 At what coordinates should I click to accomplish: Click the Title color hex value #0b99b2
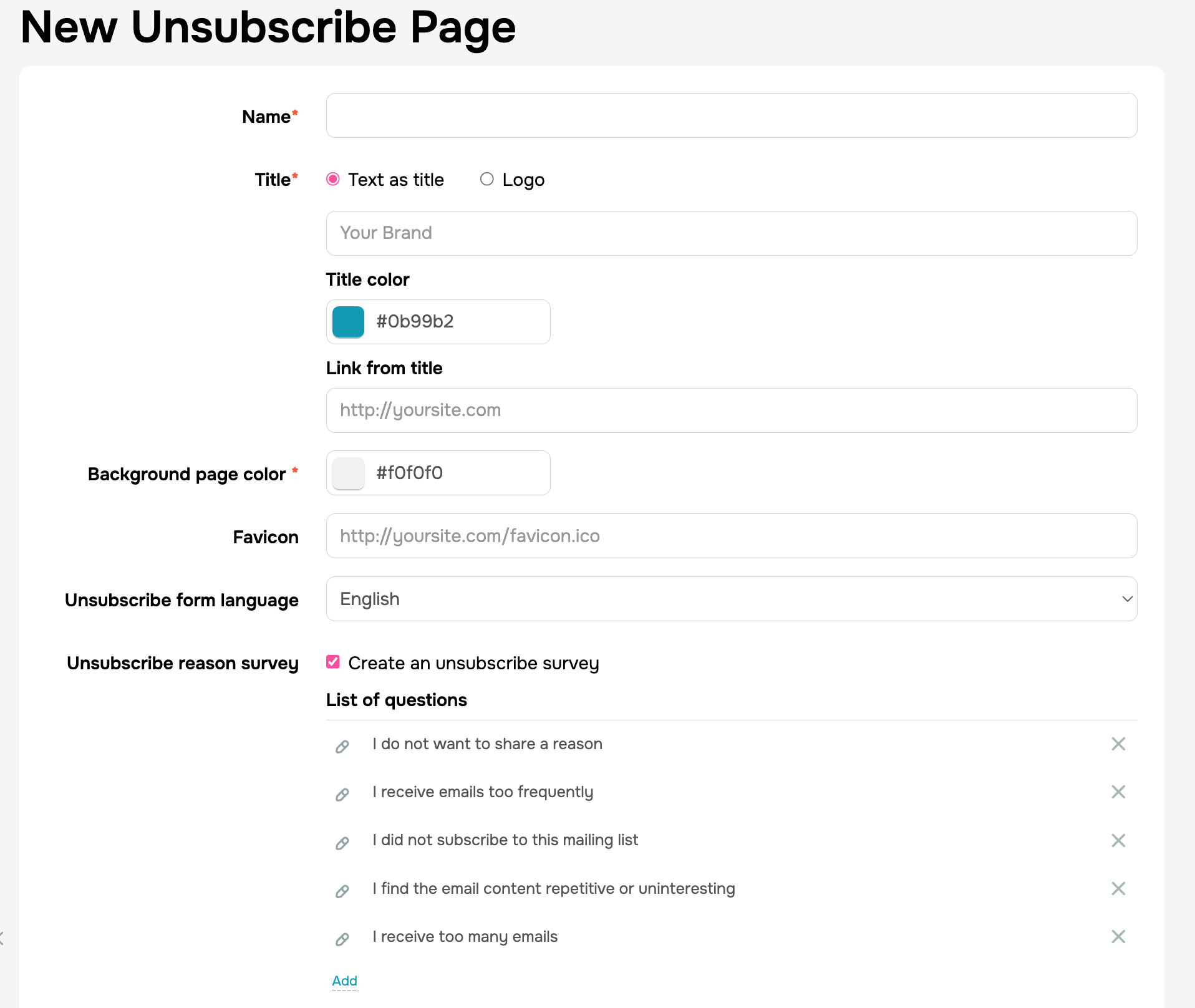tap(415, 321)
